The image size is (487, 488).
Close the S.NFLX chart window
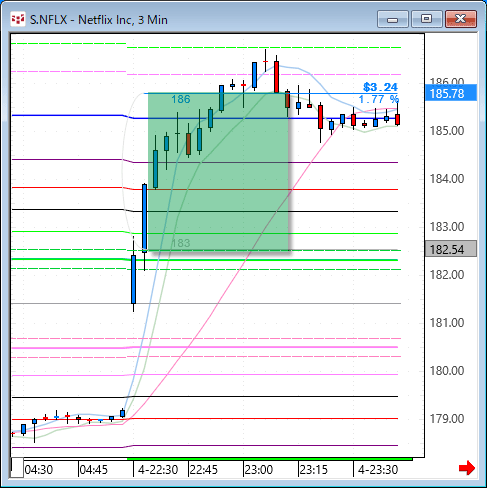point(461,19)
